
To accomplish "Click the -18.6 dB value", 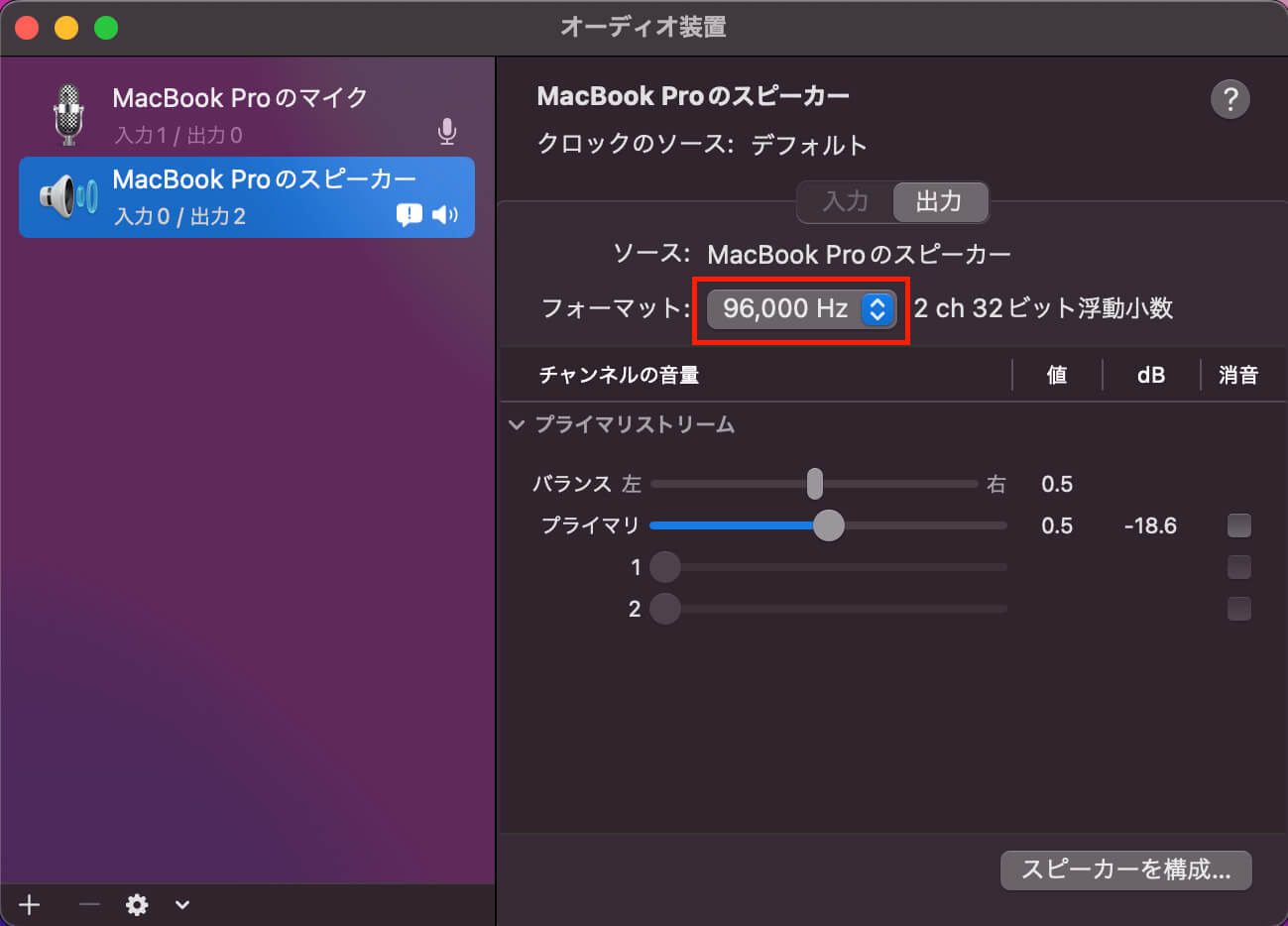I will (x=1150, y=525).
